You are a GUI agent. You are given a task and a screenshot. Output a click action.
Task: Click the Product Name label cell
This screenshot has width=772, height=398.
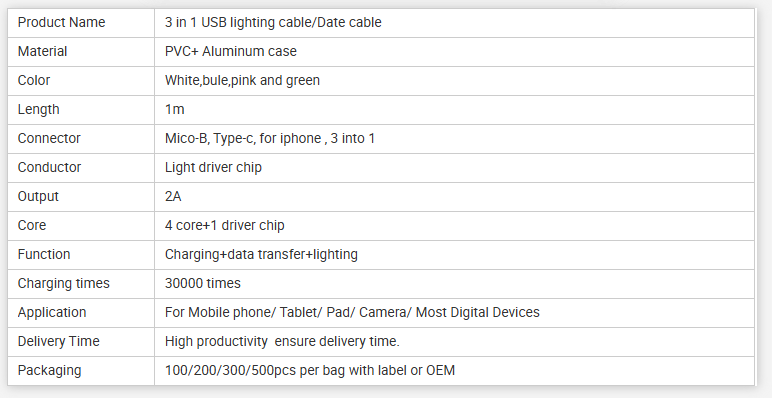click(81, 23)
